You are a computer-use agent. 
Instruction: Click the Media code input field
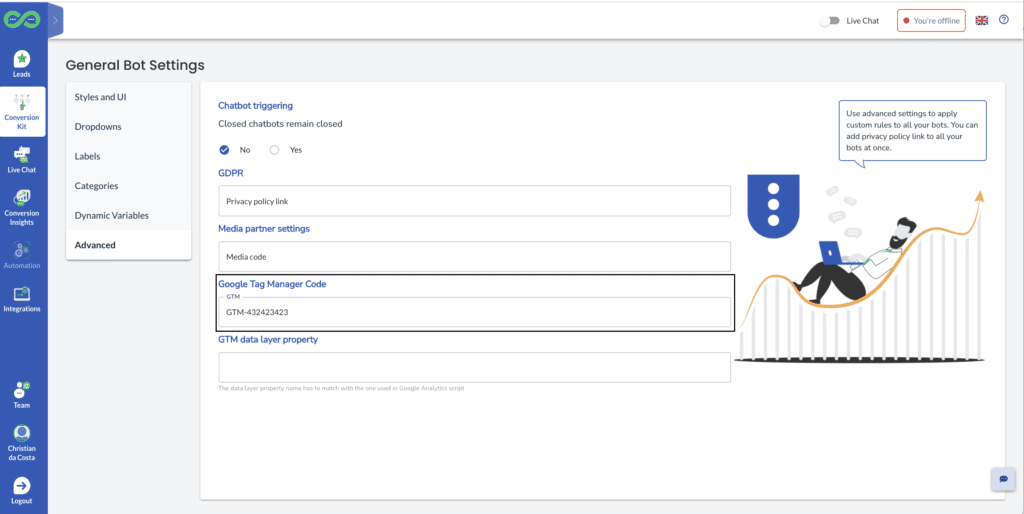pos(474,257)
